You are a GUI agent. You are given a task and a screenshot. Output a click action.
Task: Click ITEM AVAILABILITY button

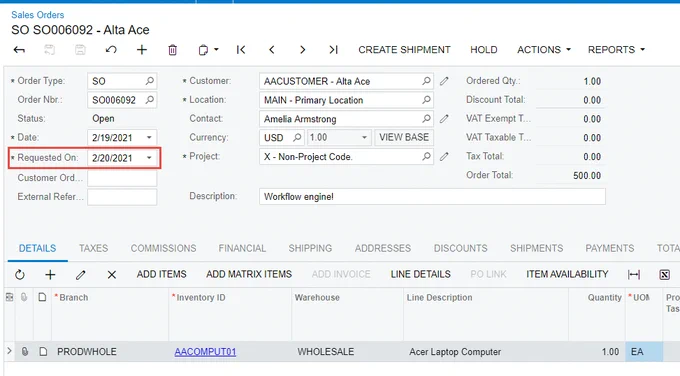point(567,275)
